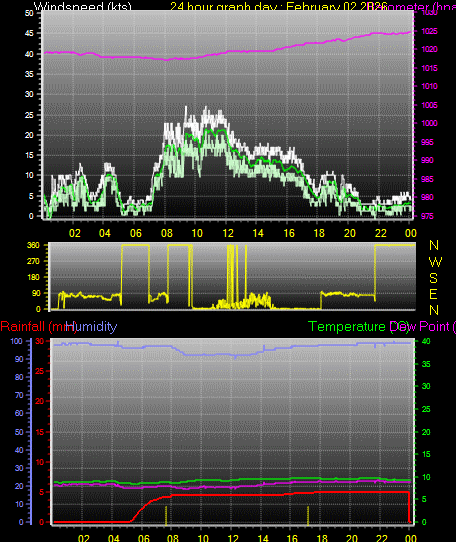Click the 14 hour label under rainfall graph
The width and height of the screenshot is (456, 542).
click(x=263, y=538)
